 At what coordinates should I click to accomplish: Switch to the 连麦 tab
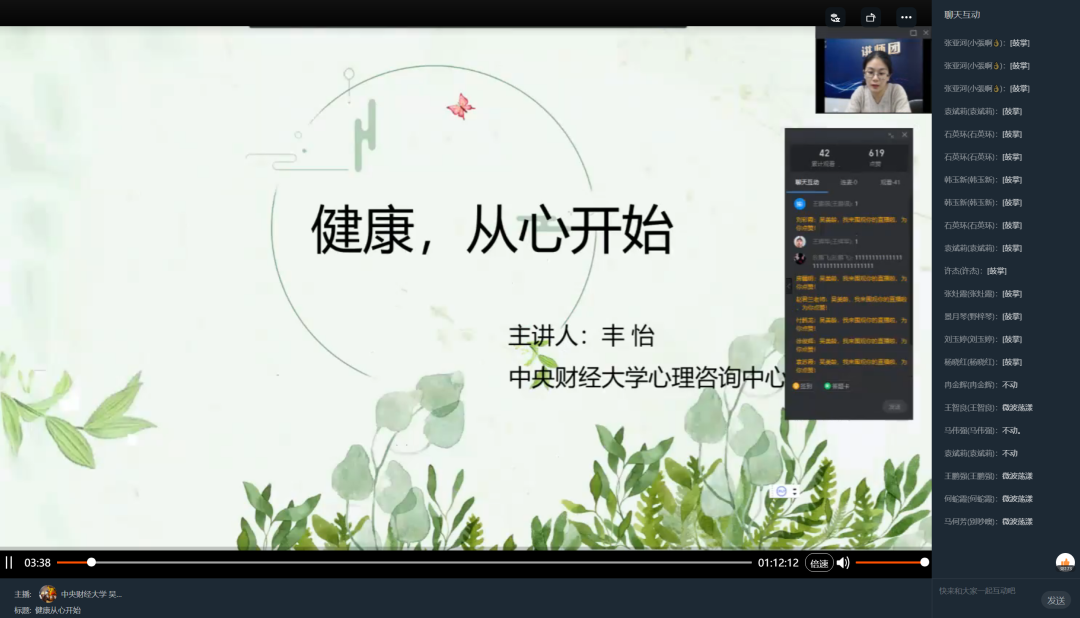point(849,183)
